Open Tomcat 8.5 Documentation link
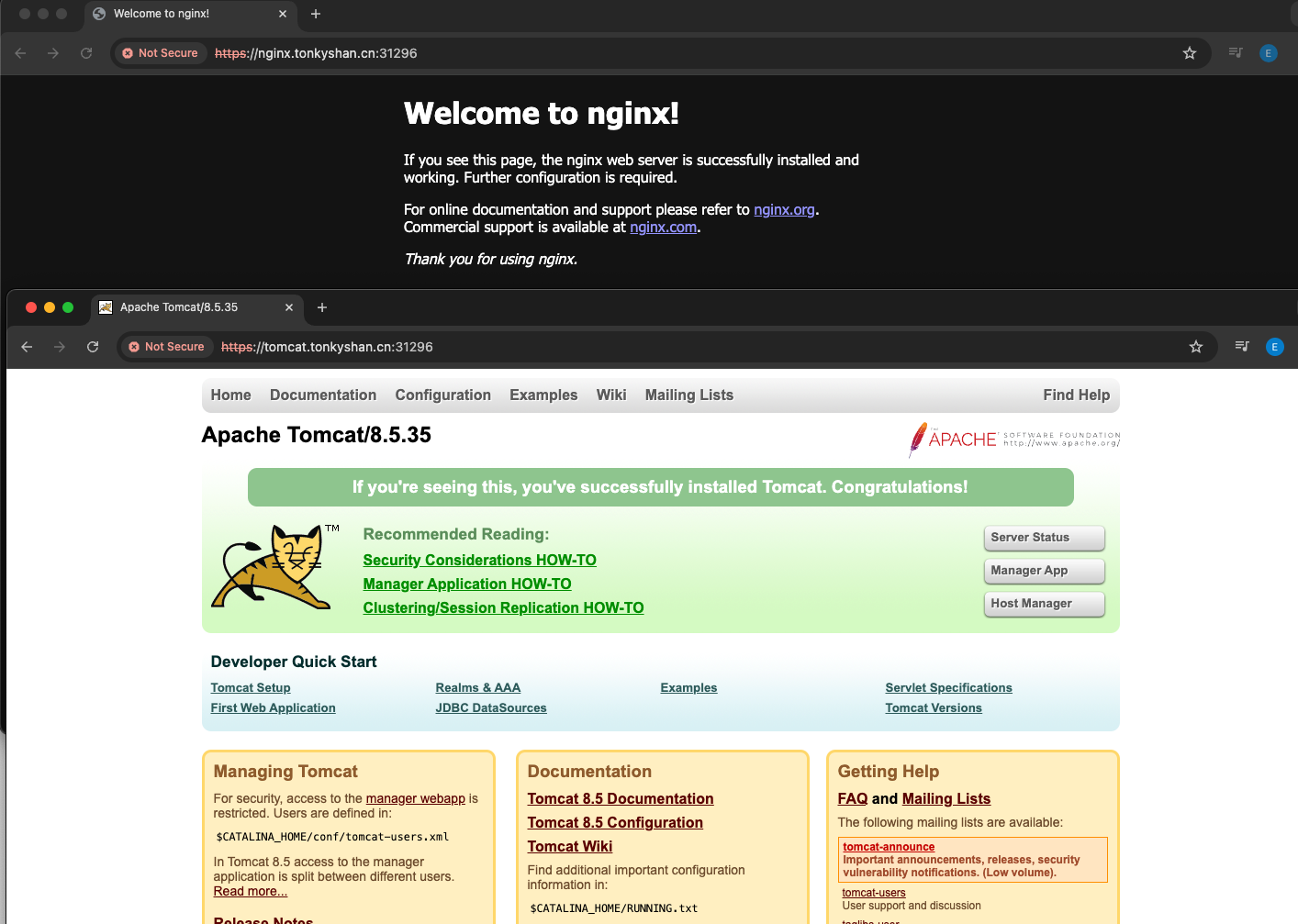This screenshot has height=924, width=1298. click(621, 799)
